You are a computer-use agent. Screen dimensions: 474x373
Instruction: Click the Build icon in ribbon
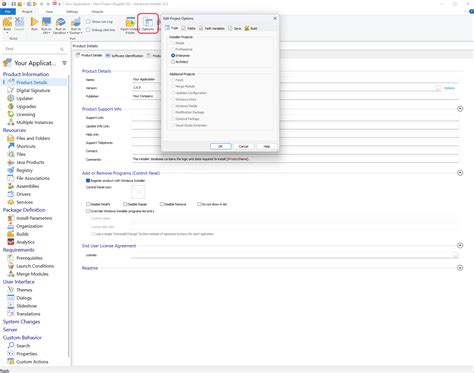tap(7, 22)
